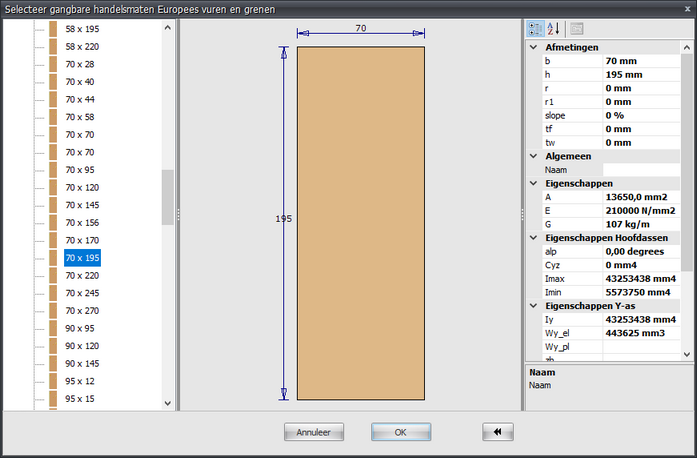Click the b value 70 mm
The image size is (697, 458).
tap(641, 61)
